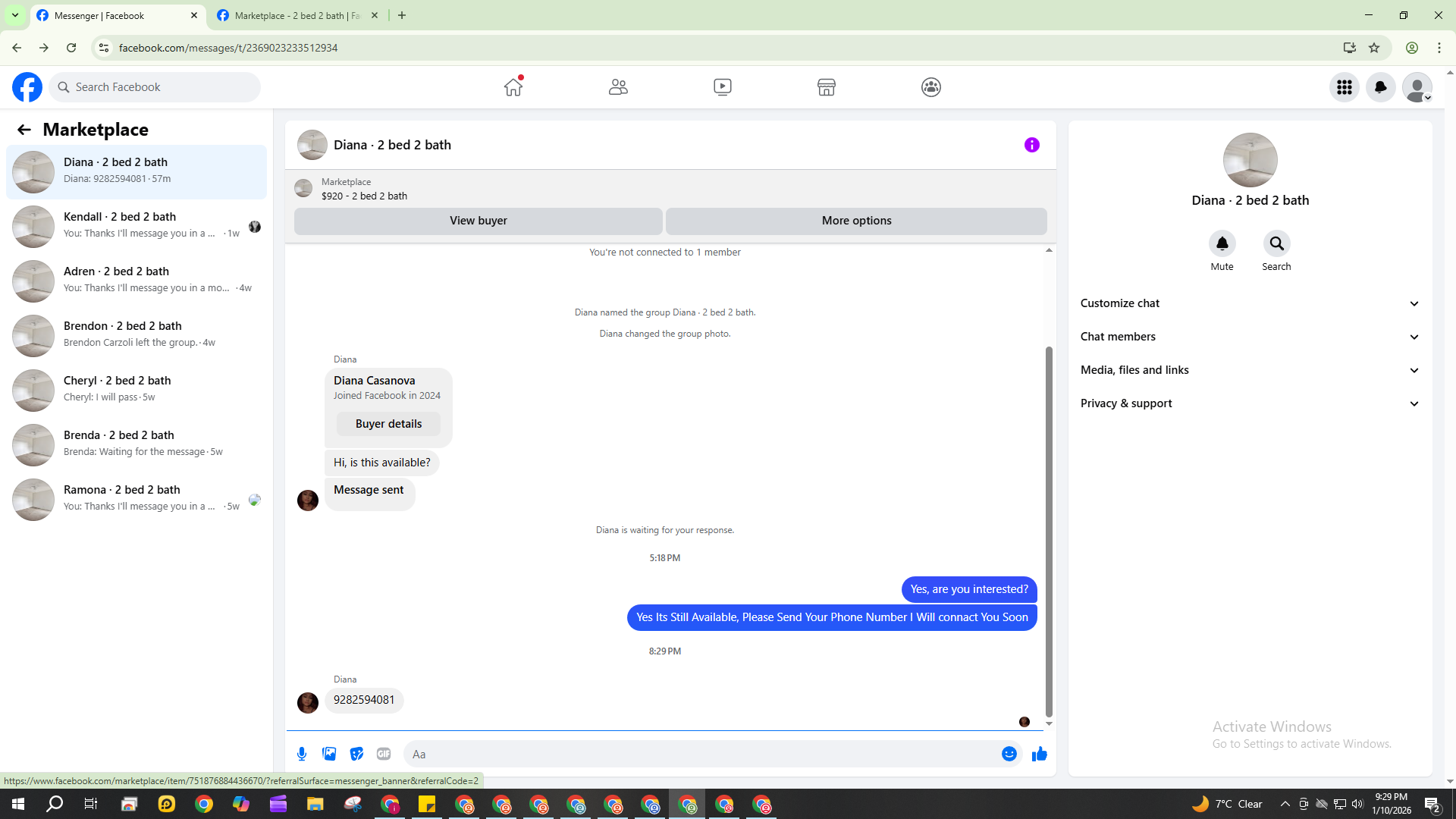Open Facebook notifications bell
This screenshot has height=819, width=1456.
point(1380,87)
